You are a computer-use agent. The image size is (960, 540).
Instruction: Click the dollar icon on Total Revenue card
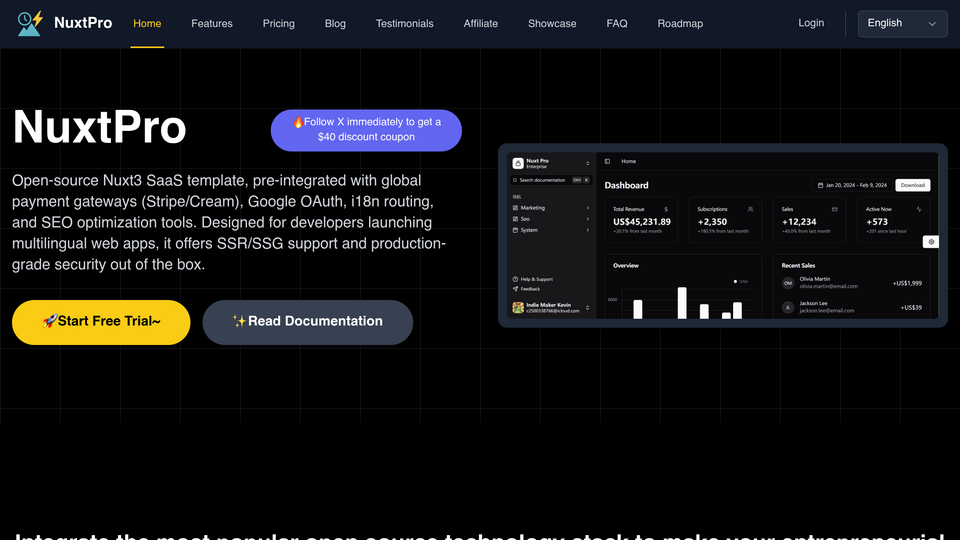coord(666,209)
